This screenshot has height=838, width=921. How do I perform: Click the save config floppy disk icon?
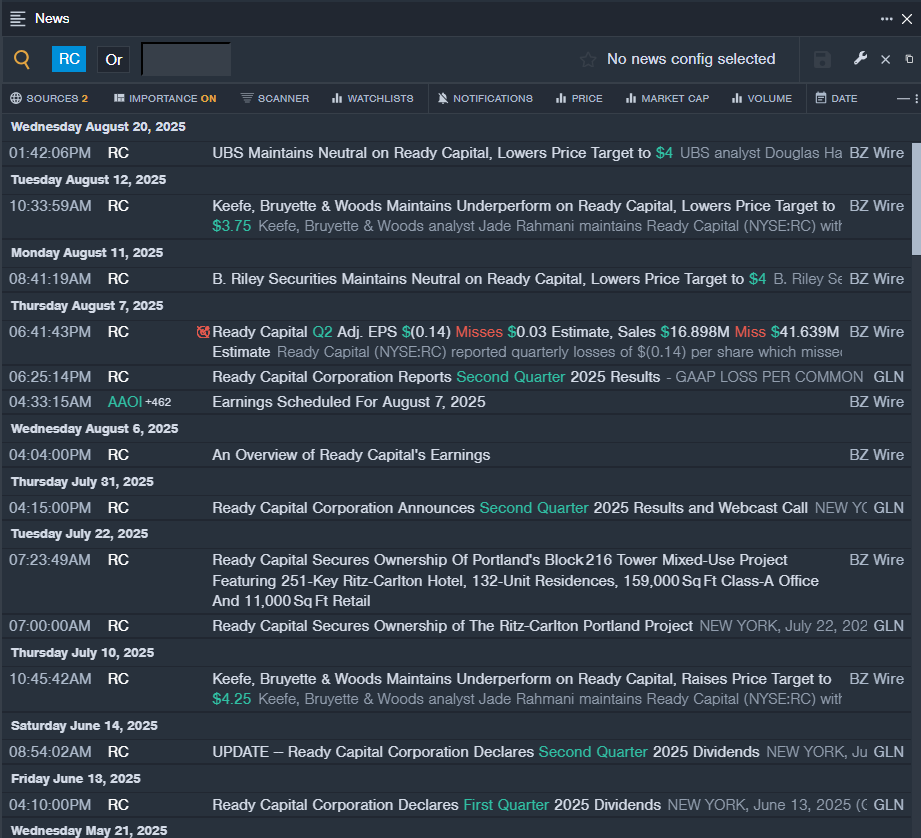(x=822, y=59)
